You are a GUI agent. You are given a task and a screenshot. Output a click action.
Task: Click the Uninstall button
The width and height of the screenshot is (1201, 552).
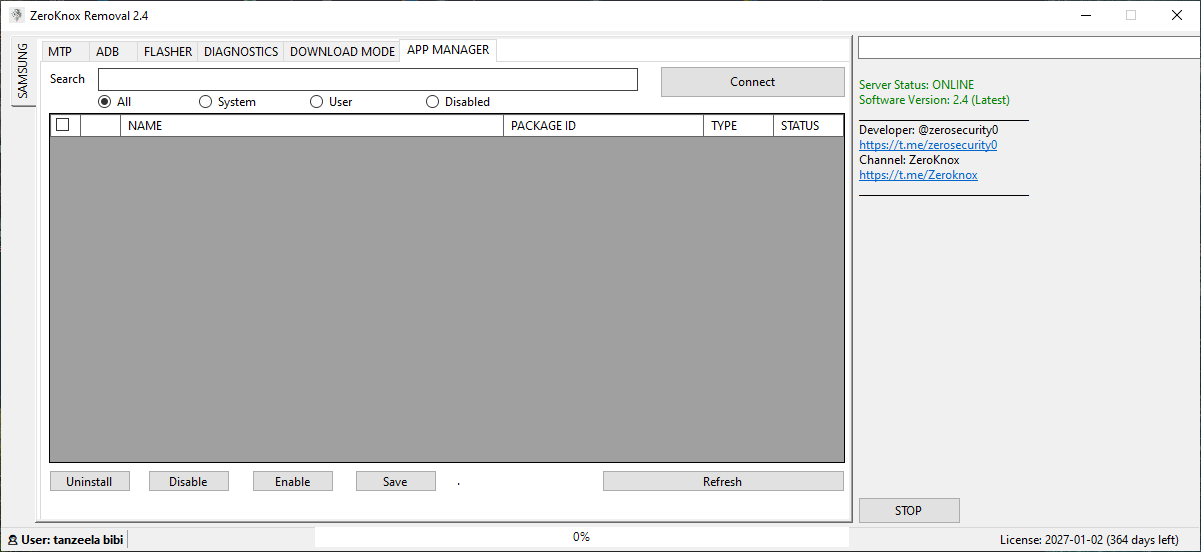click(x=89, y=481)
